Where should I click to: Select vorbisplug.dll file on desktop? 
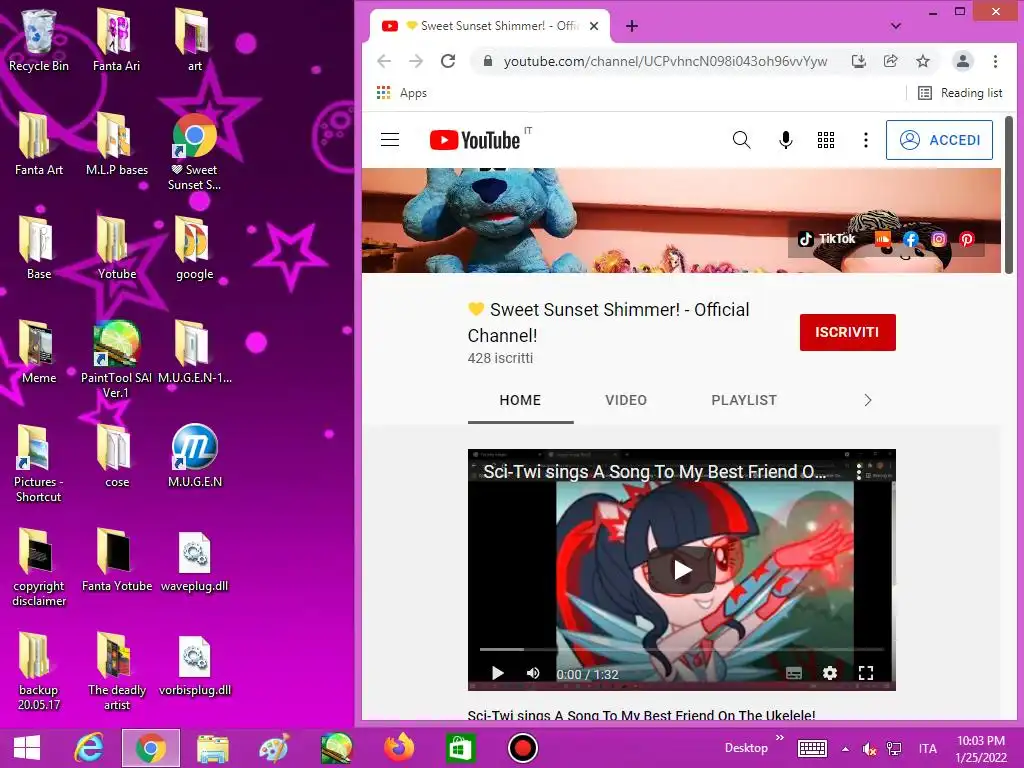point(195,666)
